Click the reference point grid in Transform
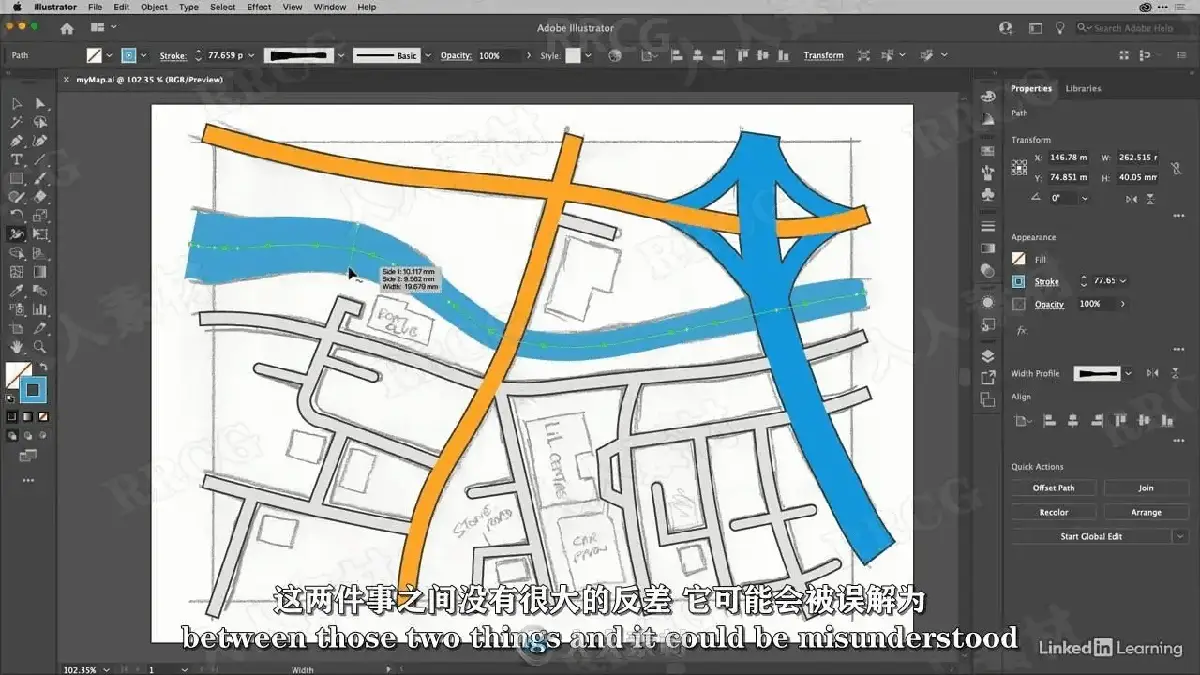The width and height of the screenshot is (1200, 675). click(x=1019, y=167)
